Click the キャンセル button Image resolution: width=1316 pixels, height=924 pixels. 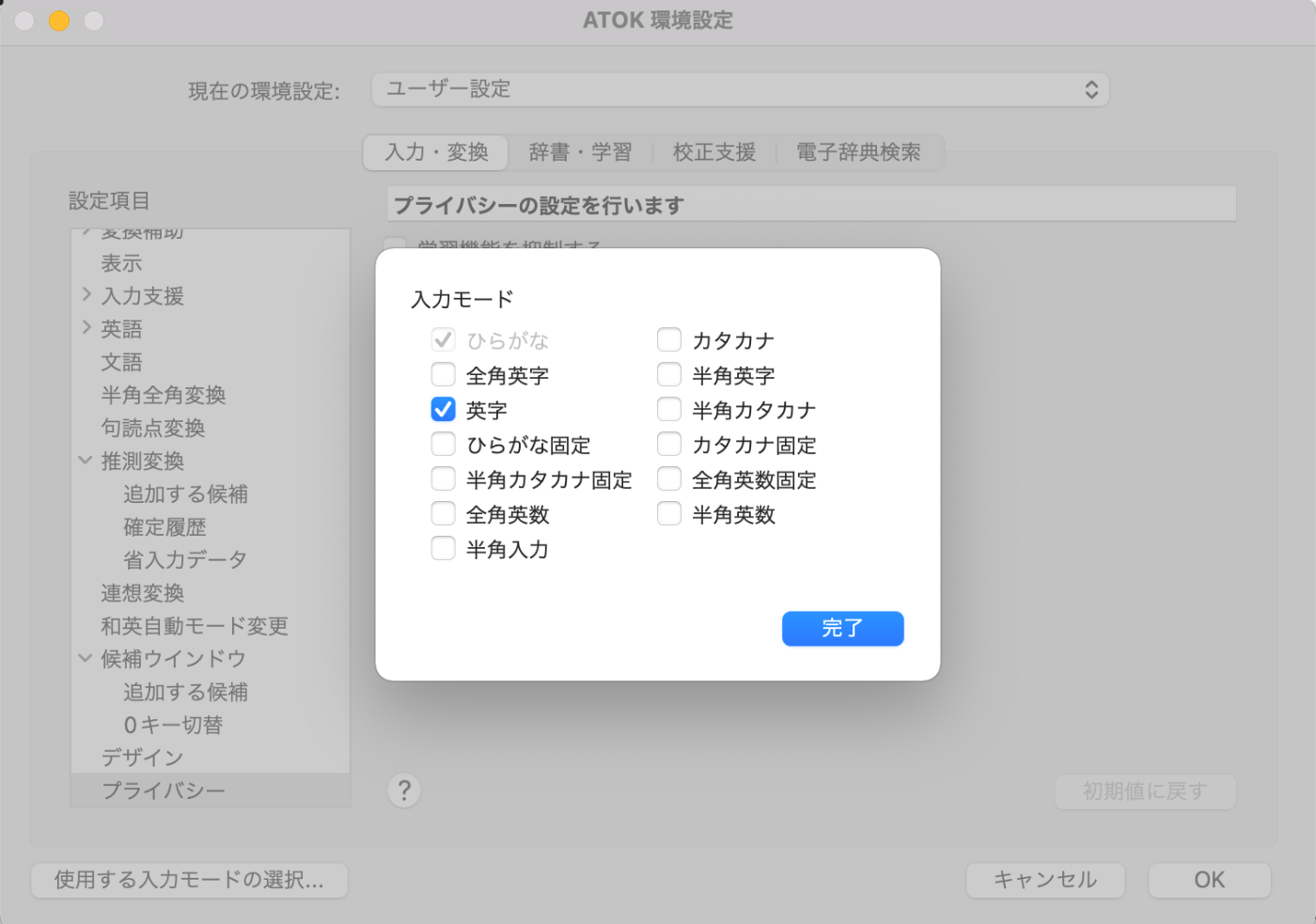(1045, 880)
